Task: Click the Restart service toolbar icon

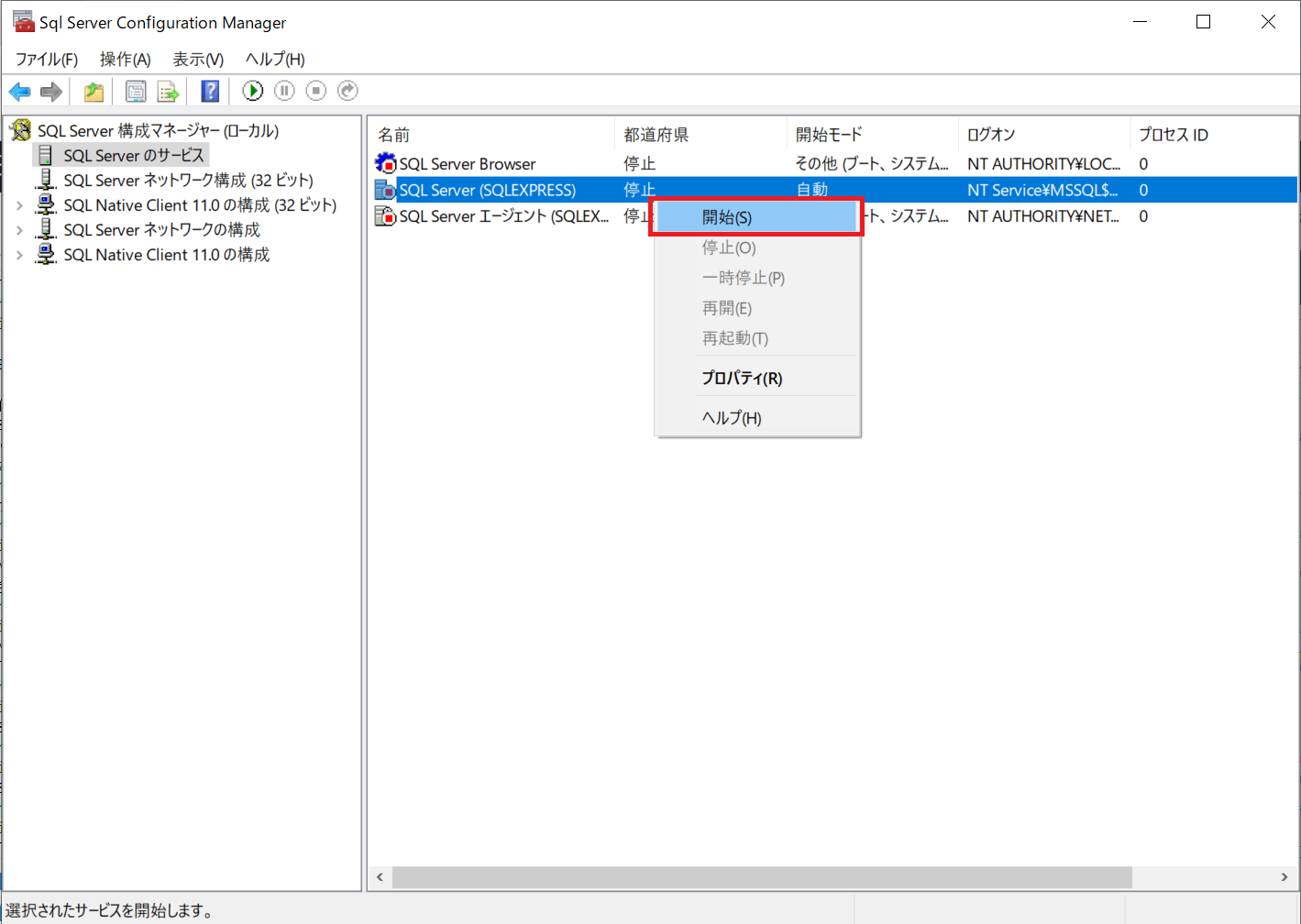Action: [x=347, y=91]
